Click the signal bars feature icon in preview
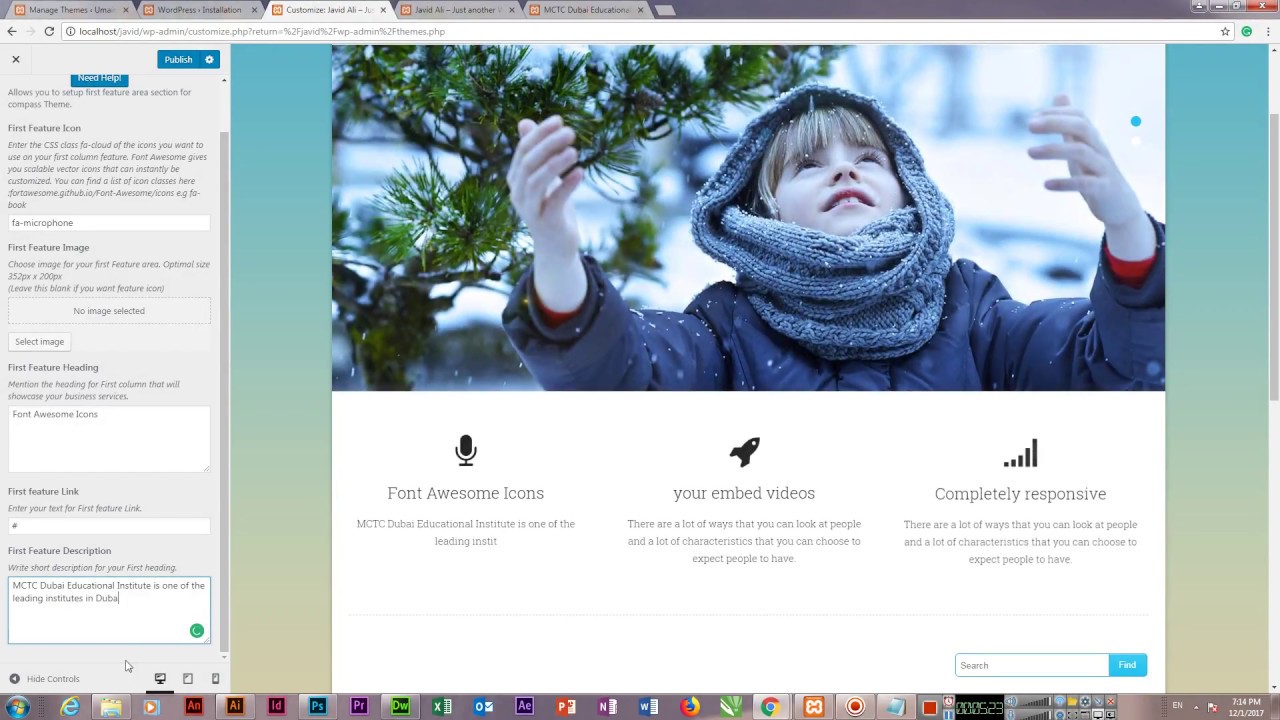Viewport: 1280px width, 720px height. click(1020, 453)
